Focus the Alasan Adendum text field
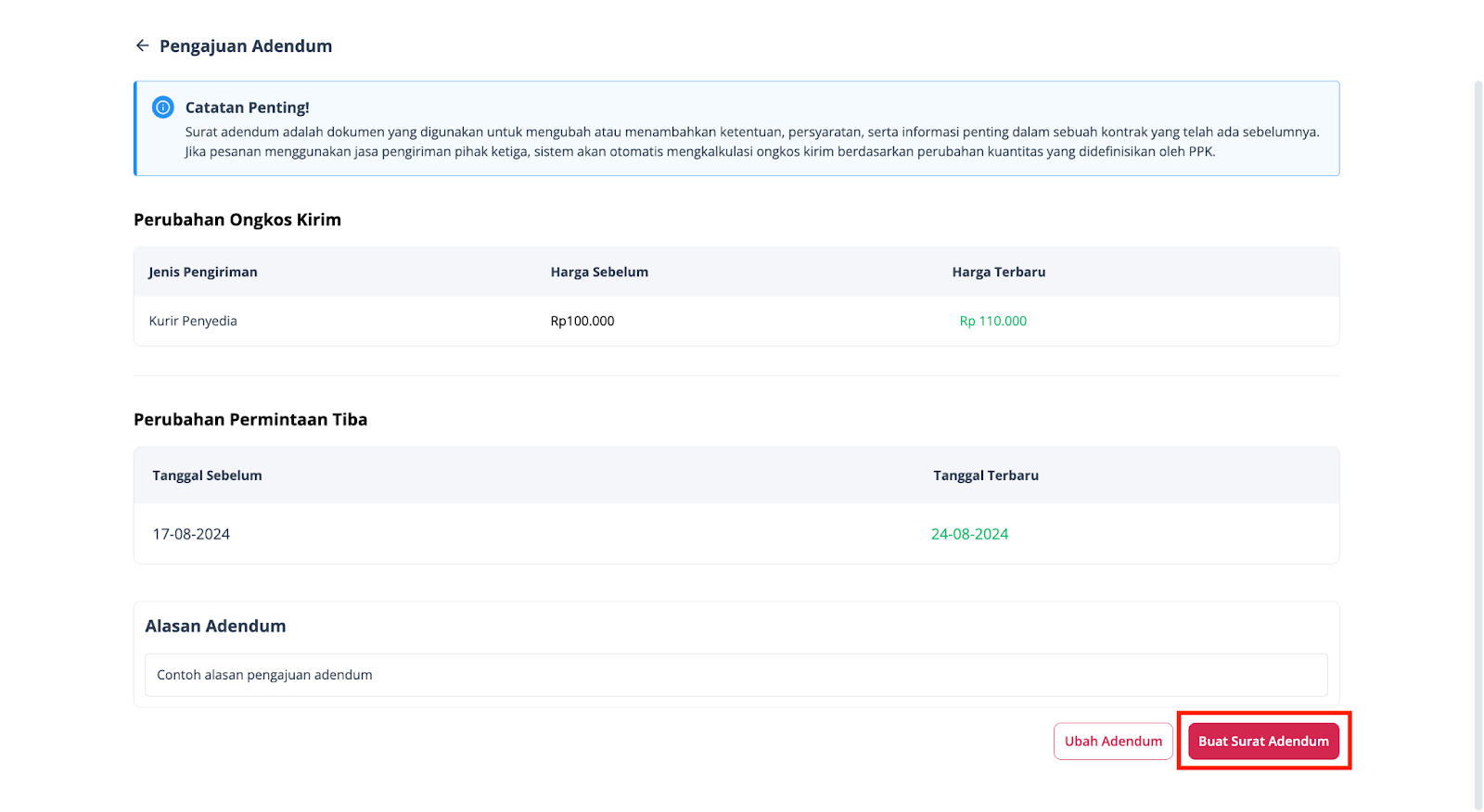Screen dimensions: 1484x812 pyautogui.click(x=736, y=675)
